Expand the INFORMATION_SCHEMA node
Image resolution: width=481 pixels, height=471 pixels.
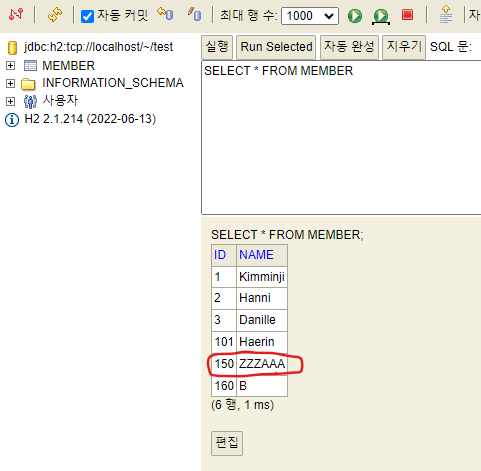point(10,83)
